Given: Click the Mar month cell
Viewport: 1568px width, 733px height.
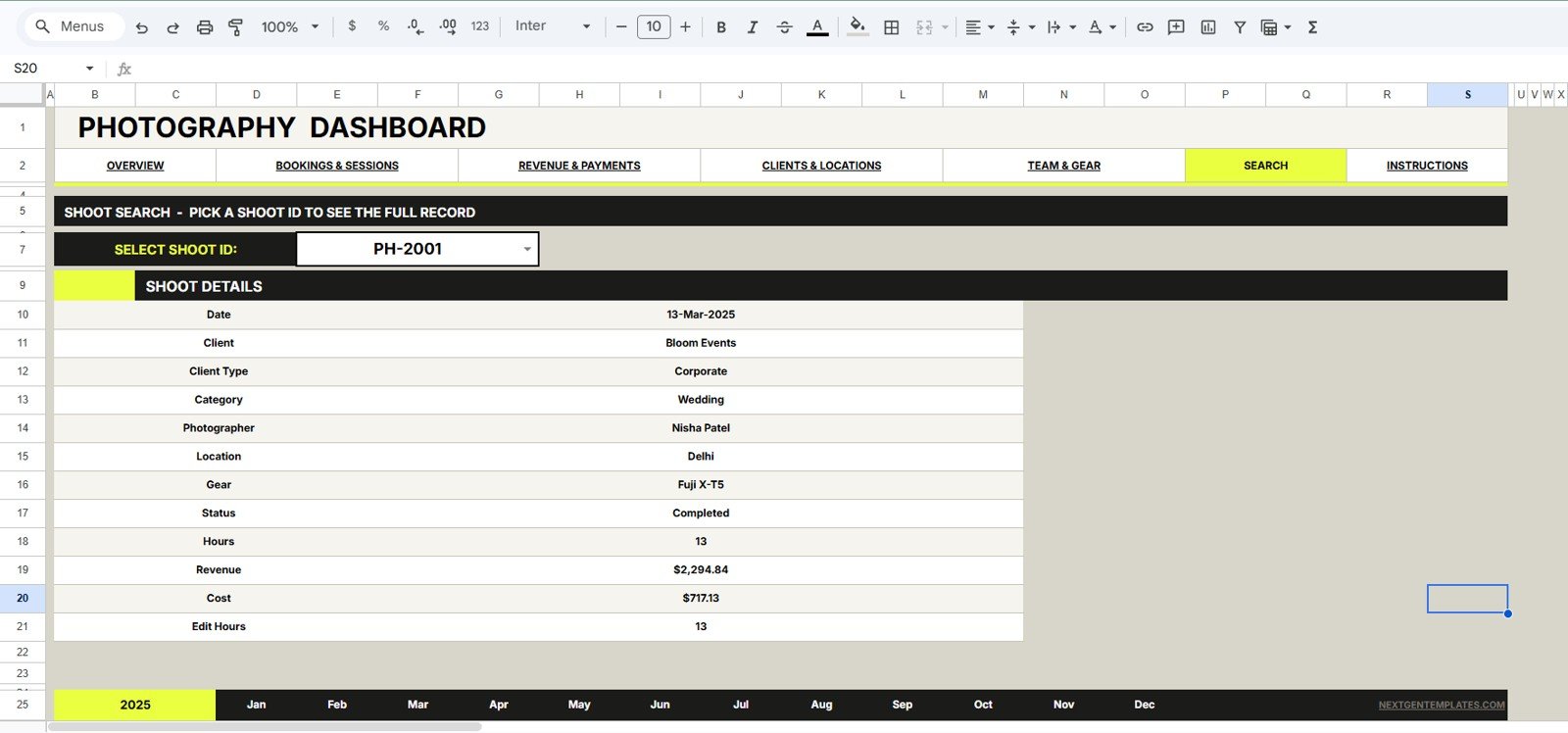Looking at the screenshot, I should click(417, 705).
